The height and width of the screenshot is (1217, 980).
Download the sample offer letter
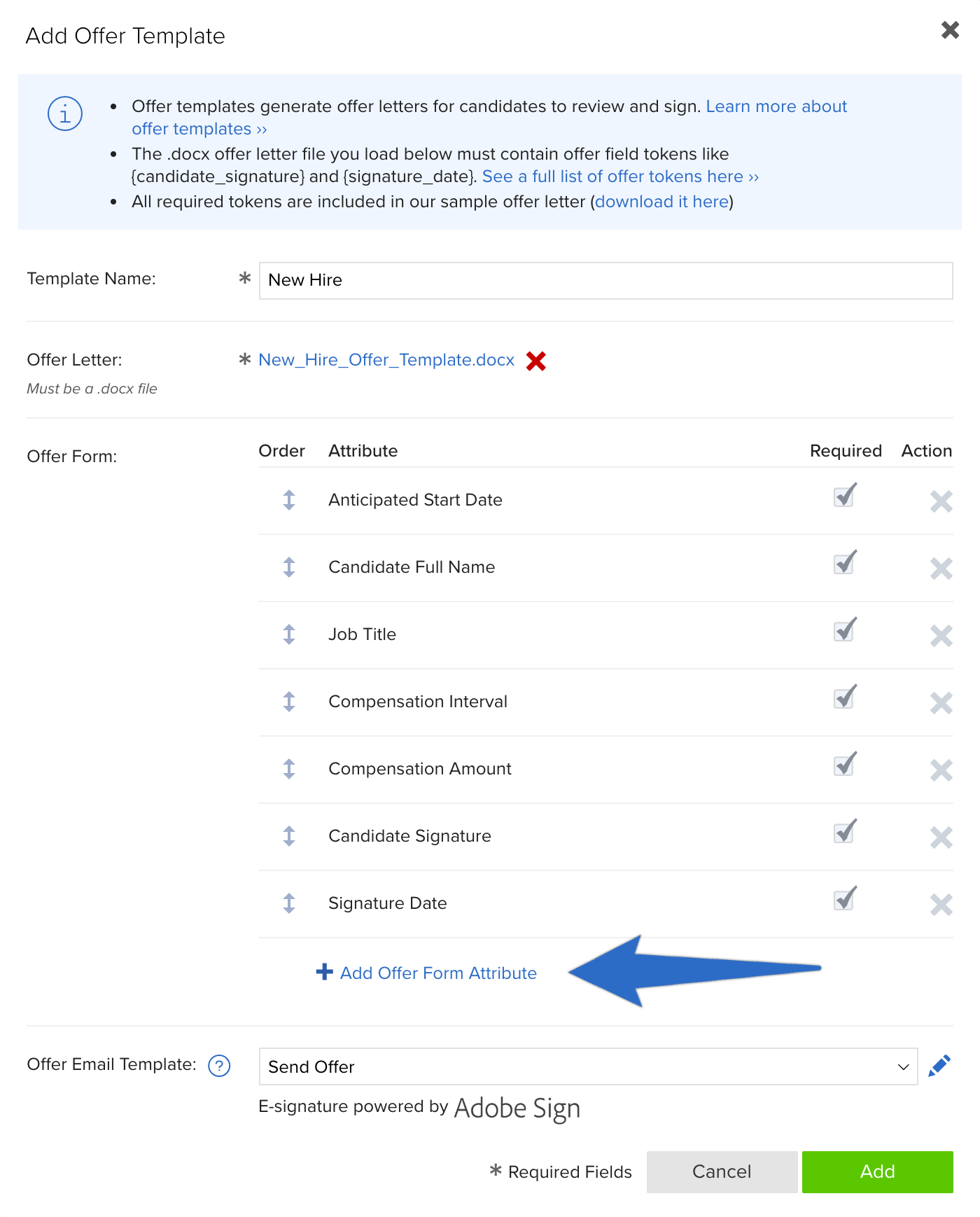pos(662,202)
